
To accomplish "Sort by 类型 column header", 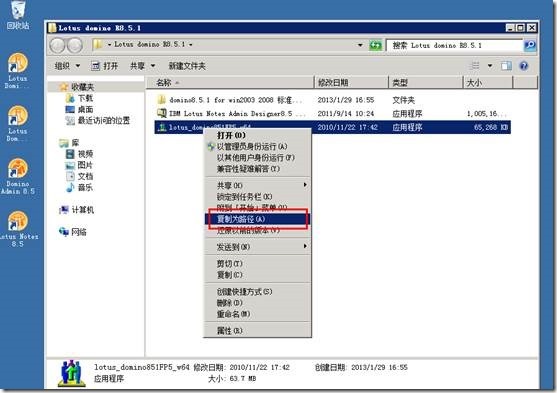I will coord(426,83).
